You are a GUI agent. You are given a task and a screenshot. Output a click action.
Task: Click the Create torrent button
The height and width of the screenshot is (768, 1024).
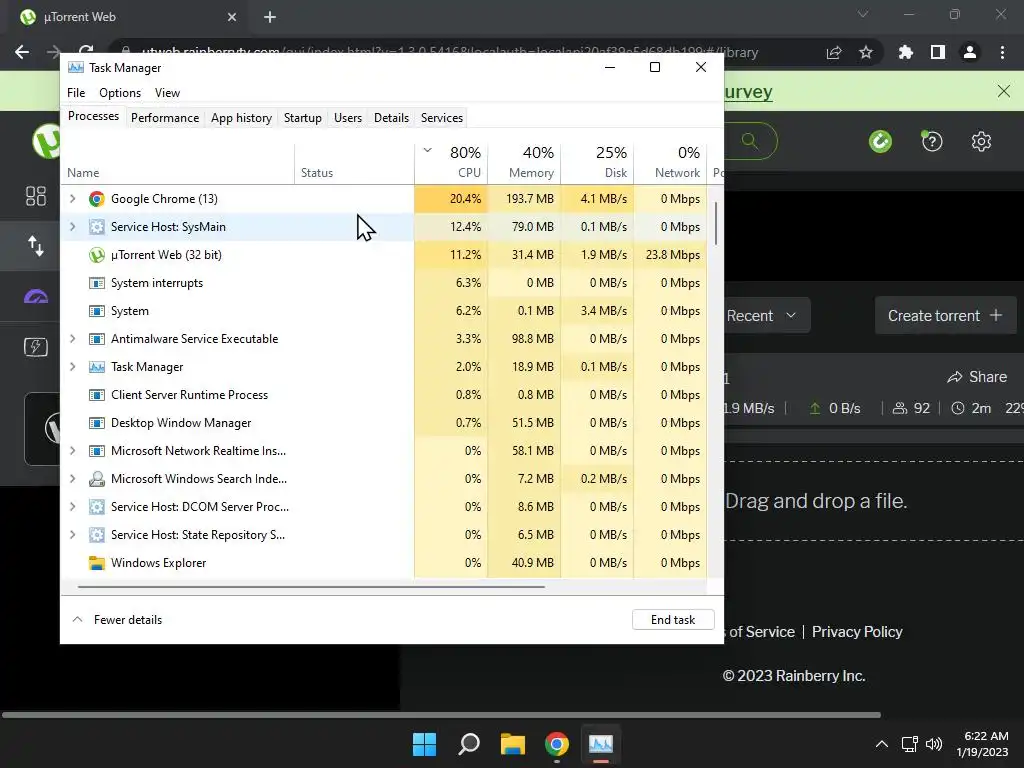944,316
